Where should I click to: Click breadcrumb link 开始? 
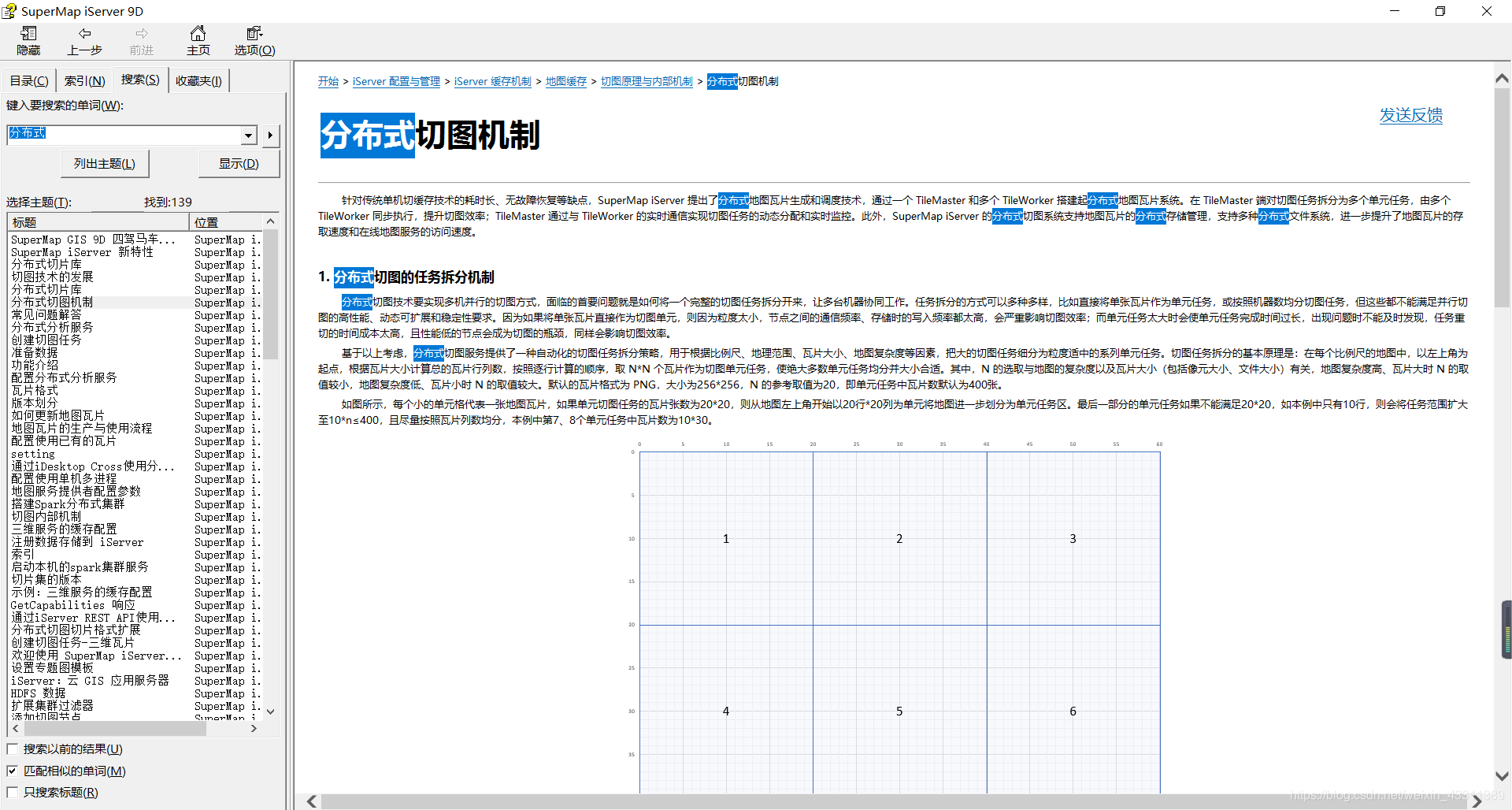328,81
